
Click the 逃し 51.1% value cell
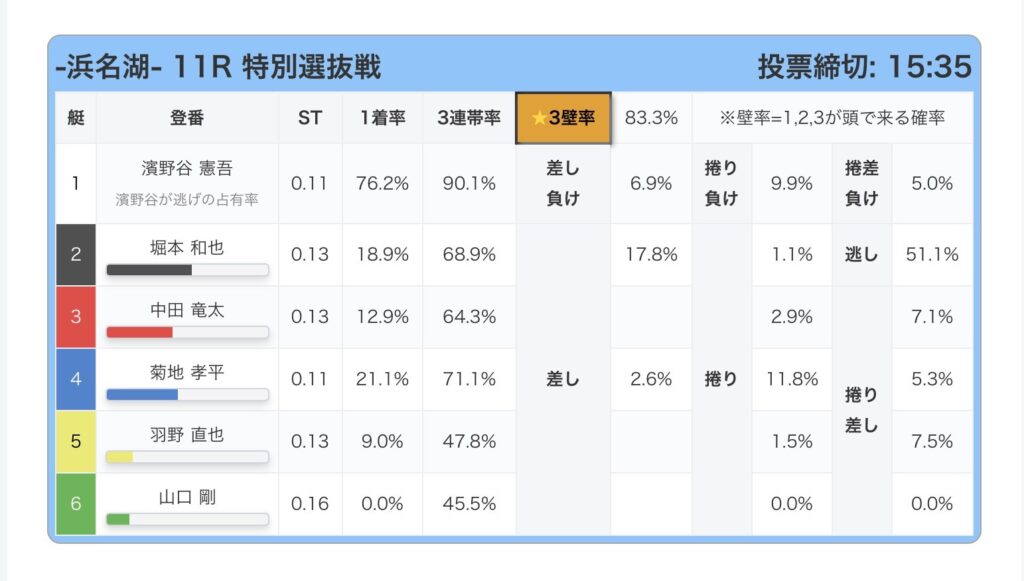coord(932,255)
